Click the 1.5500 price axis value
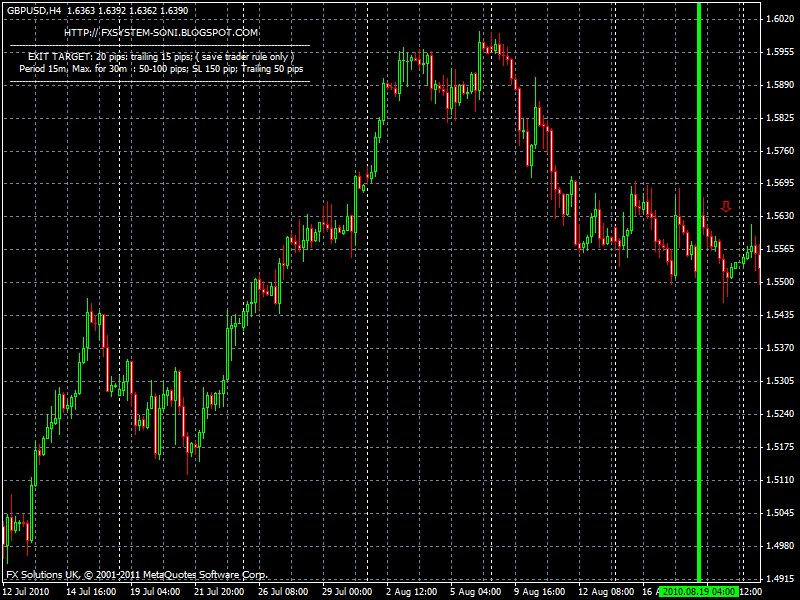800x600 pixels. coord(780,283)
